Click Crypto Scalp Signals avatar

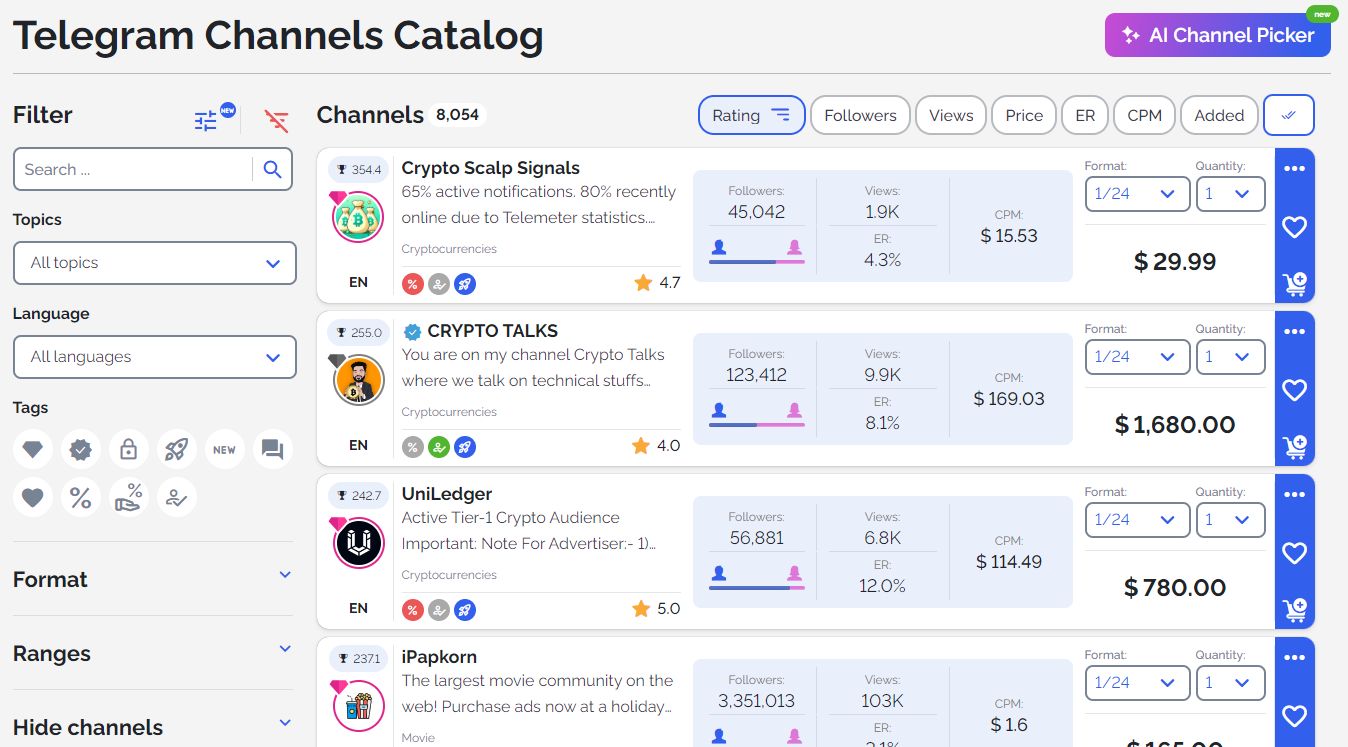358,217
